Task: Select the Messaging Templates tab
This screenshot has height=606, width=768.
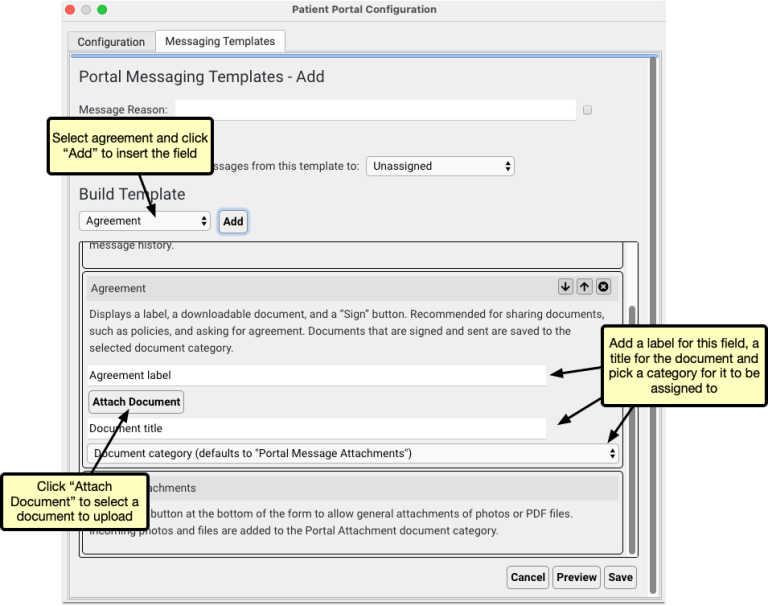Action: click(x=219, y=41)
